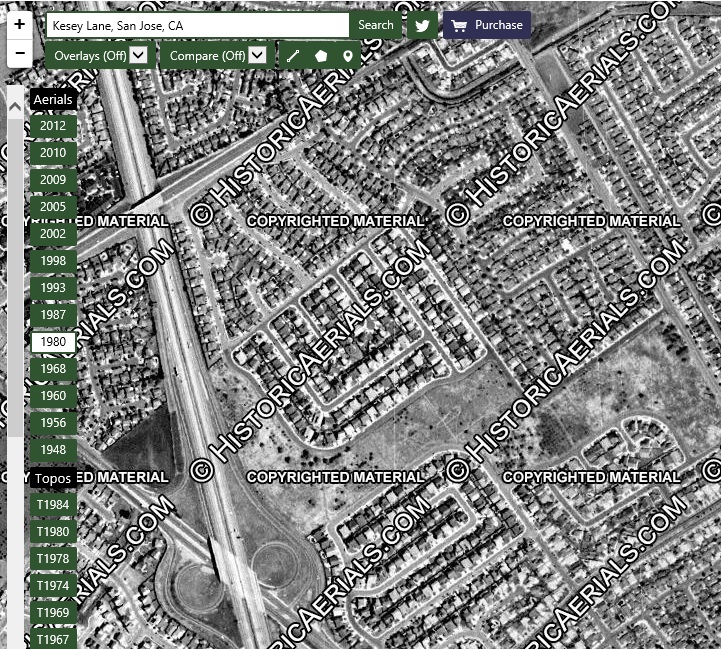Viewport: 721px width, 649px height.
Task: Select the 1998 aerial year button
Action: click(x=53, y=261)
